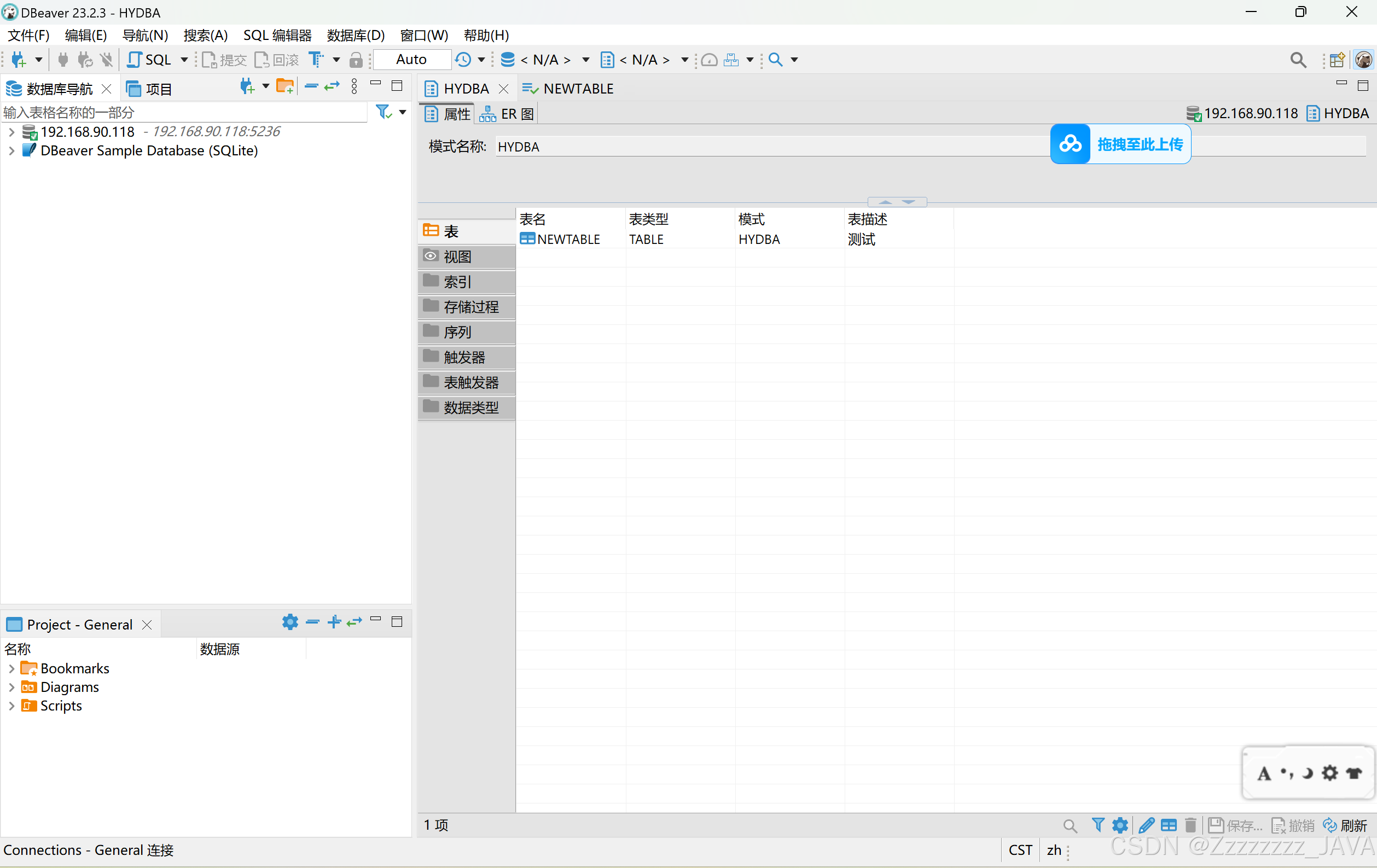Open the 帮助(H) menu
Viewport: 1377px width, 868px height.
point(487,36)
